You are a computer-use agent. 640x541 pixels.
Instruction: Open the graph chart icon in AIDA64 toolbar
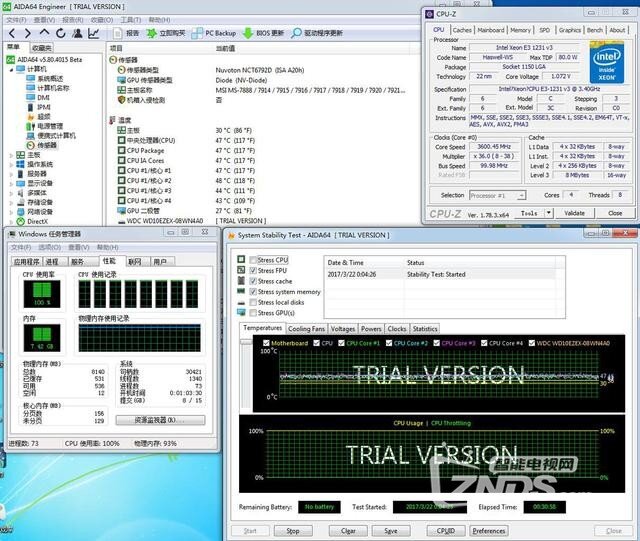pos(94,33)
